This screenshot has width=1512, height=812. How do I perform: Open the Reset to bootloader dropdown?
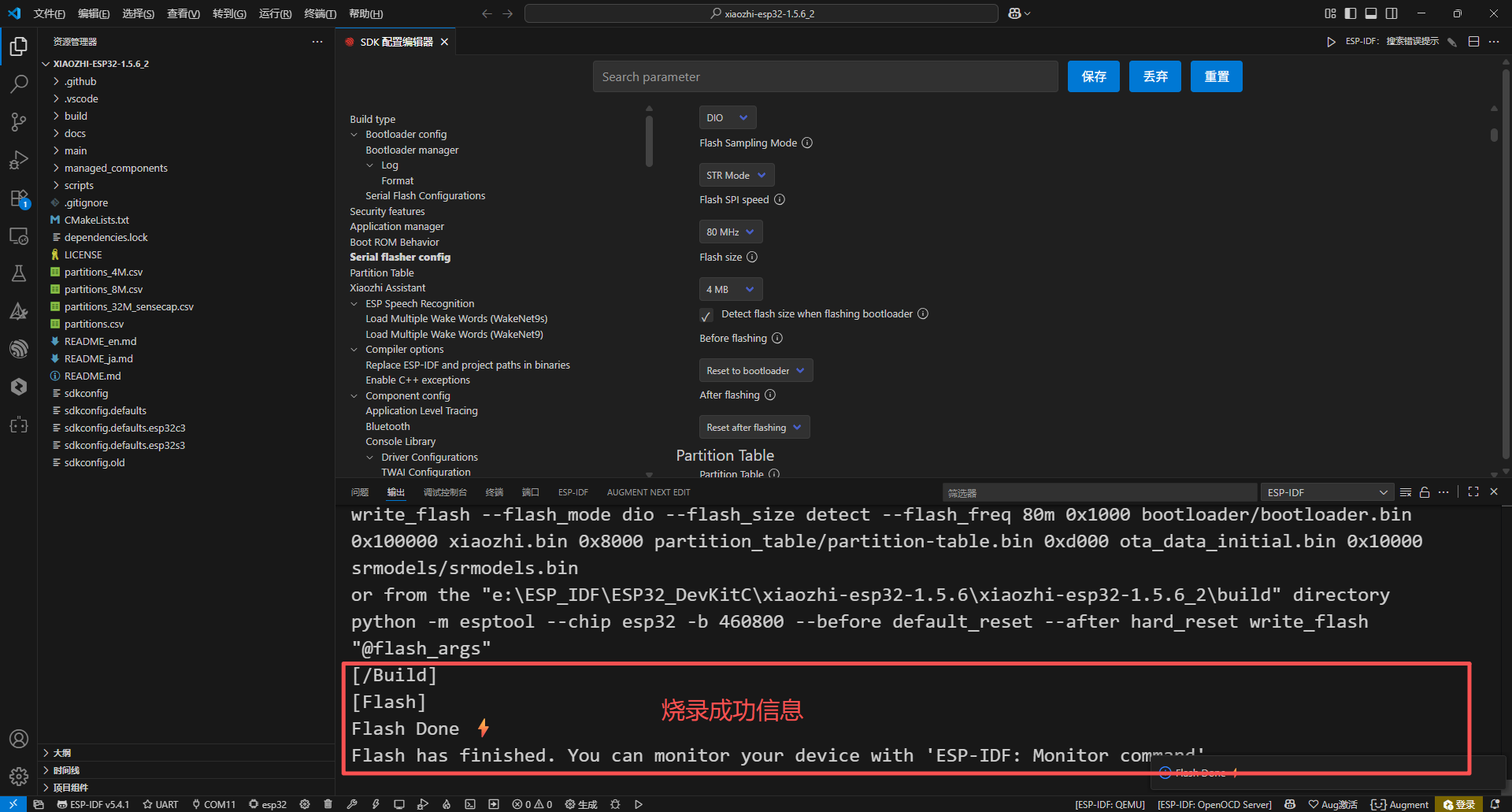pos(756,370)
